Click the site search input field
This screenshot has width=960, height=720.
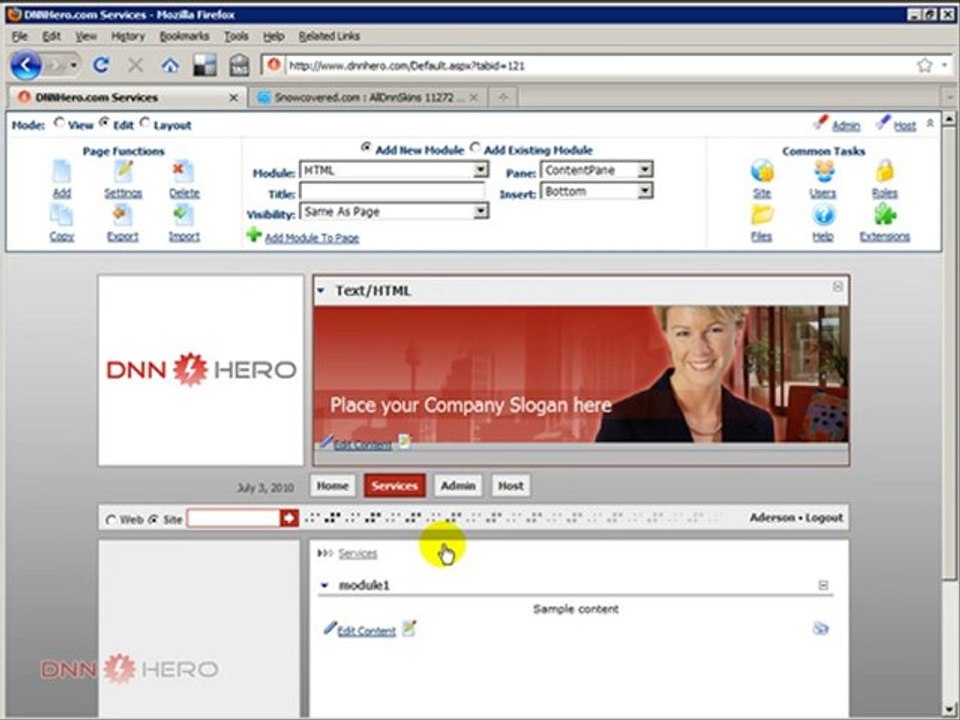(x=233, y=518)
